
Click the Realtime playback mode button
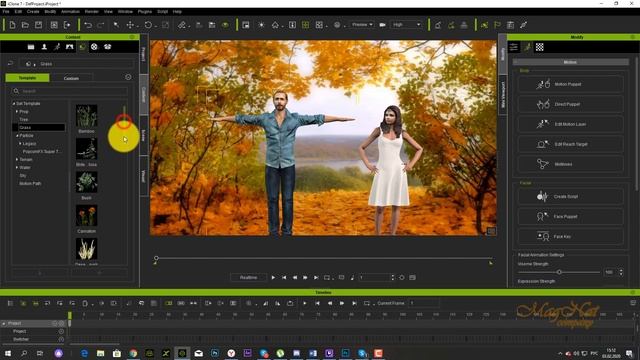click(248, 278)
